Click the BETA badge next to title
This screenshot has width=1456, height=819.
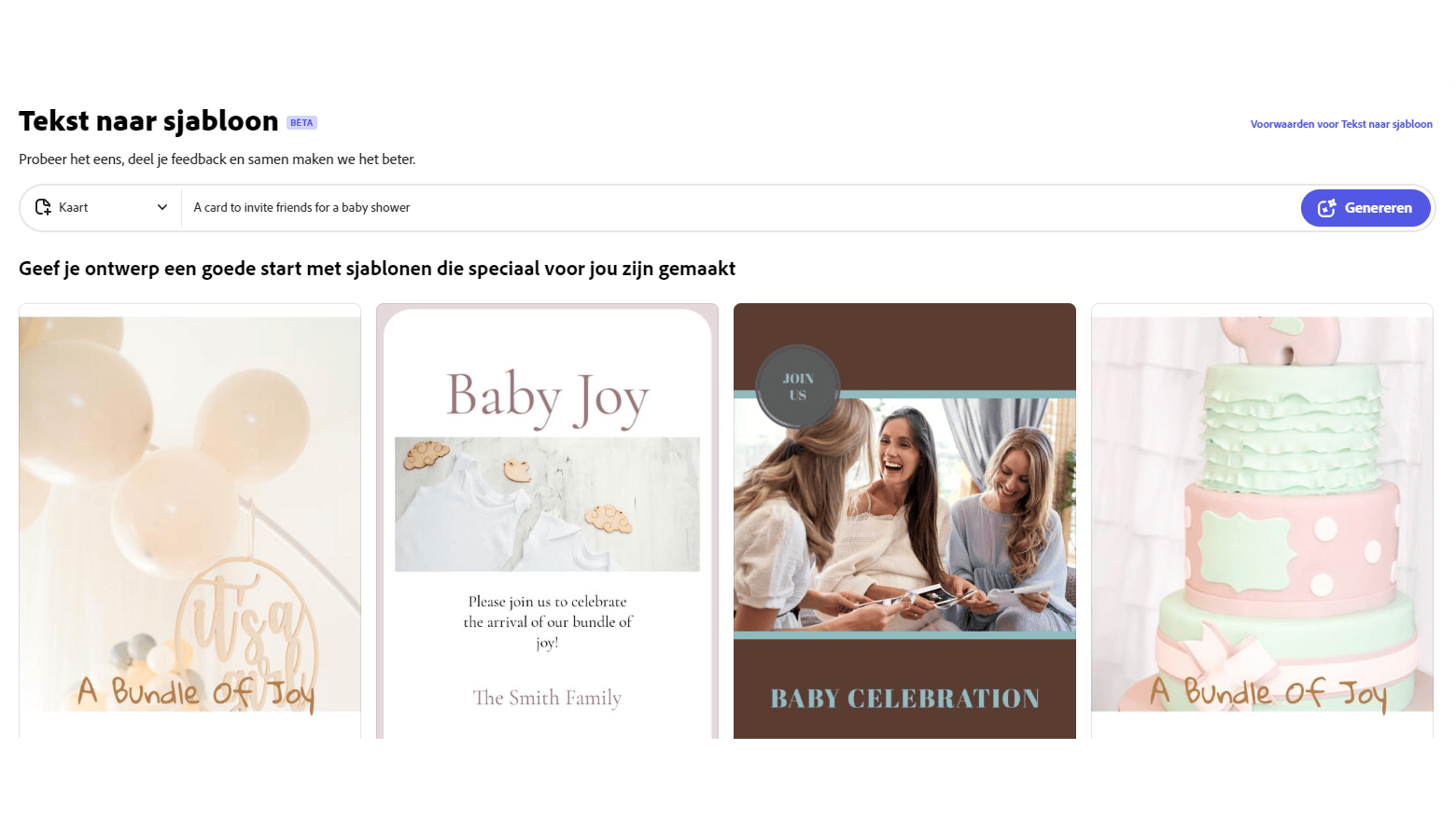pyautogui.click(x=301, y=123)
